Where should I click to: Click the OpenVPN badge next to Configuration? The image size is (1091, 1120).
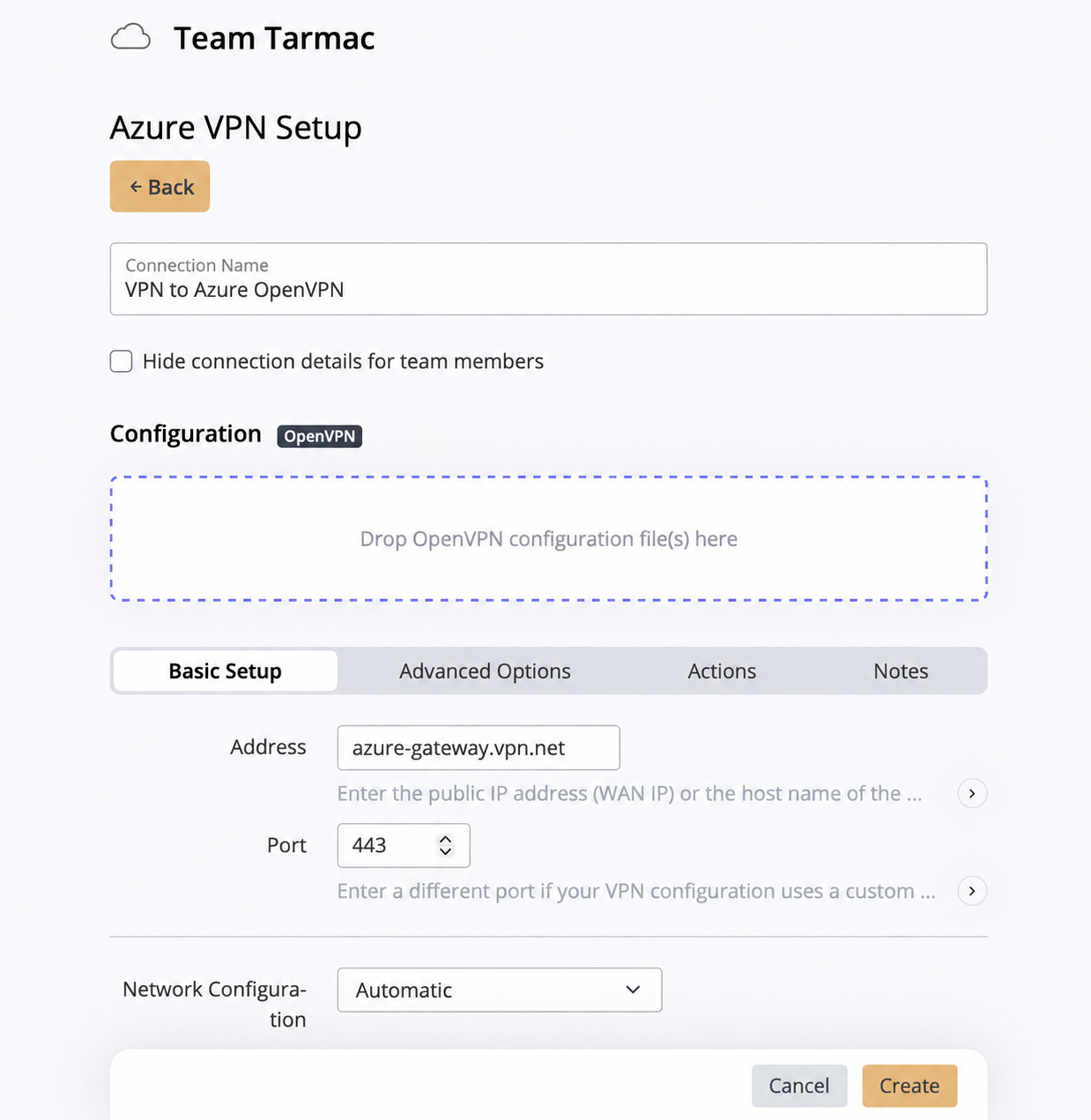(319, 436)
